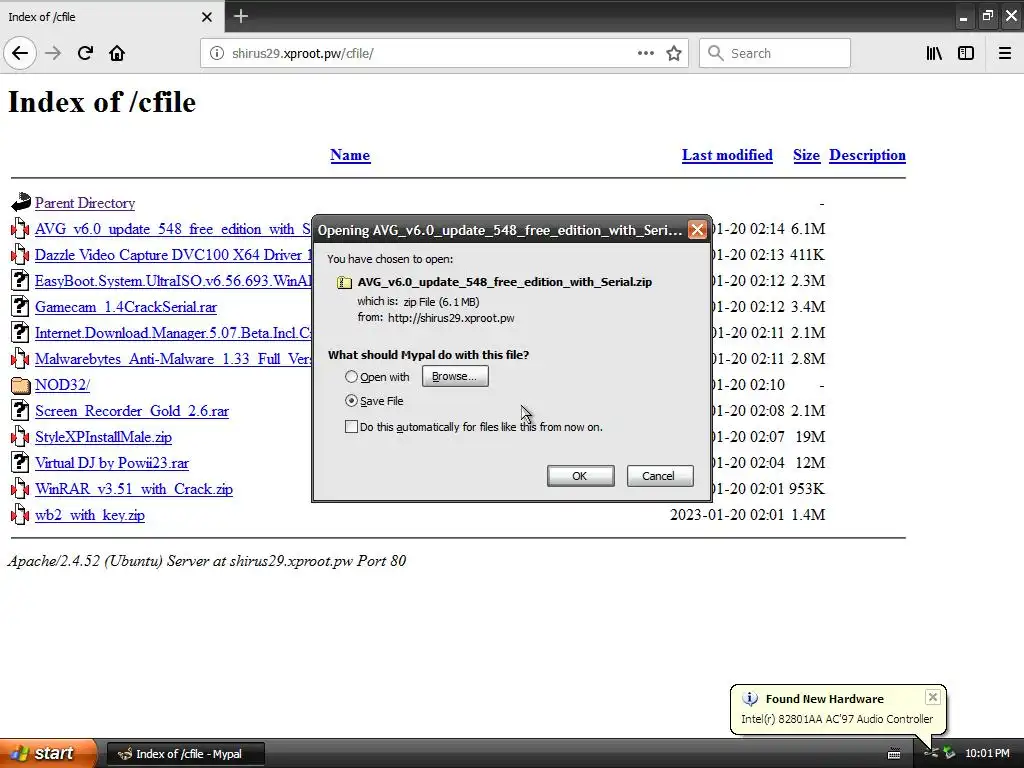Cancel the file download dialog

click(659, 476)
